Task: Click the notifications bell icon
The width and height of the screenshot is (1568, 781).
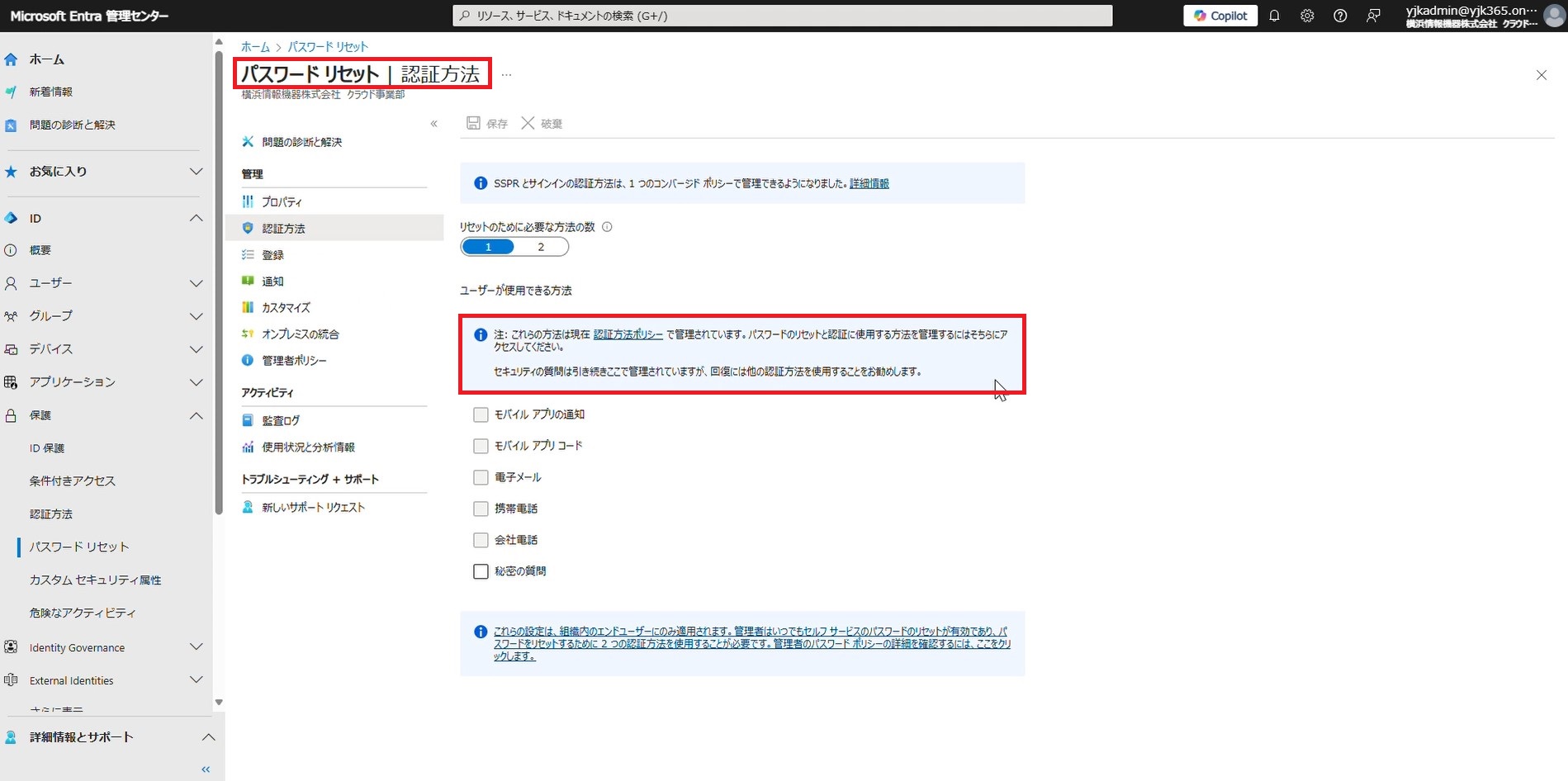Action: point(1274,16)
